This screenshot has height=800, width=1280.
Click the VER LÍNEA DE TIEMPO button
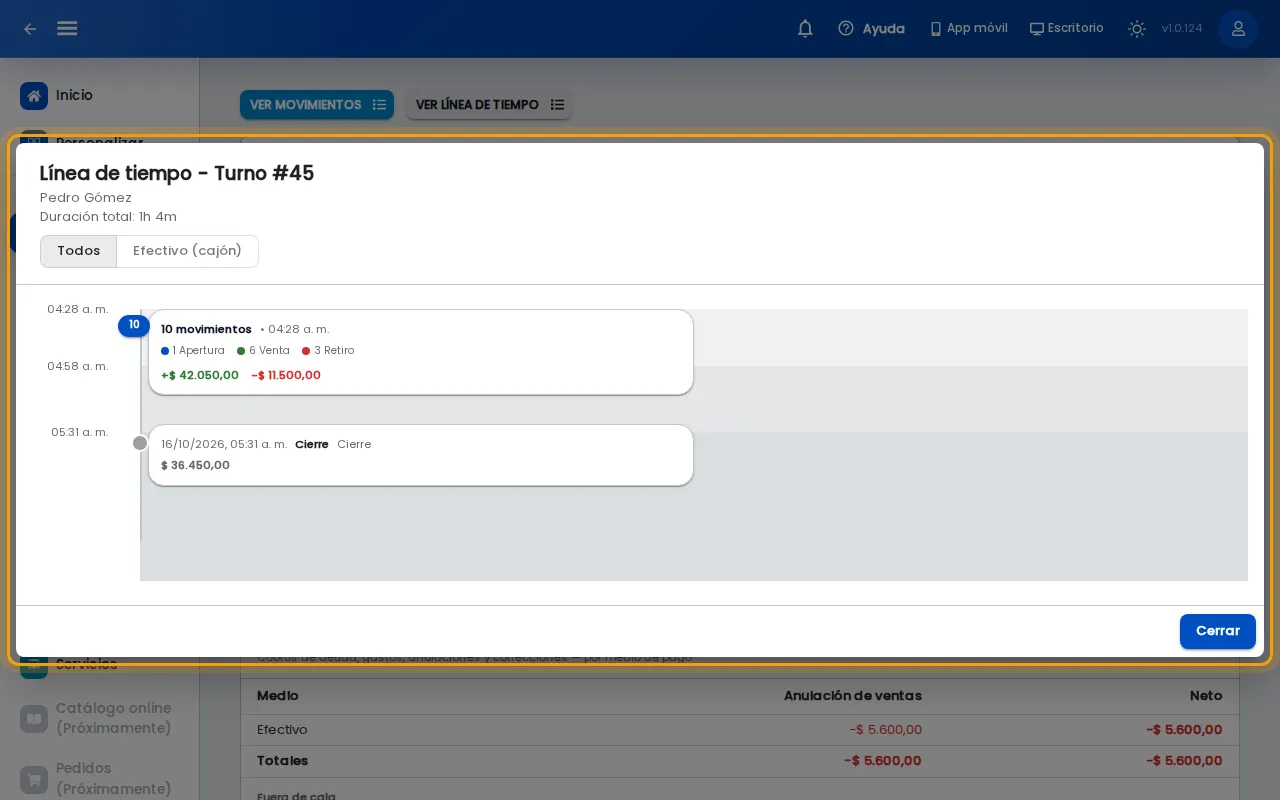pyautogui.click(x=489, y=105)
